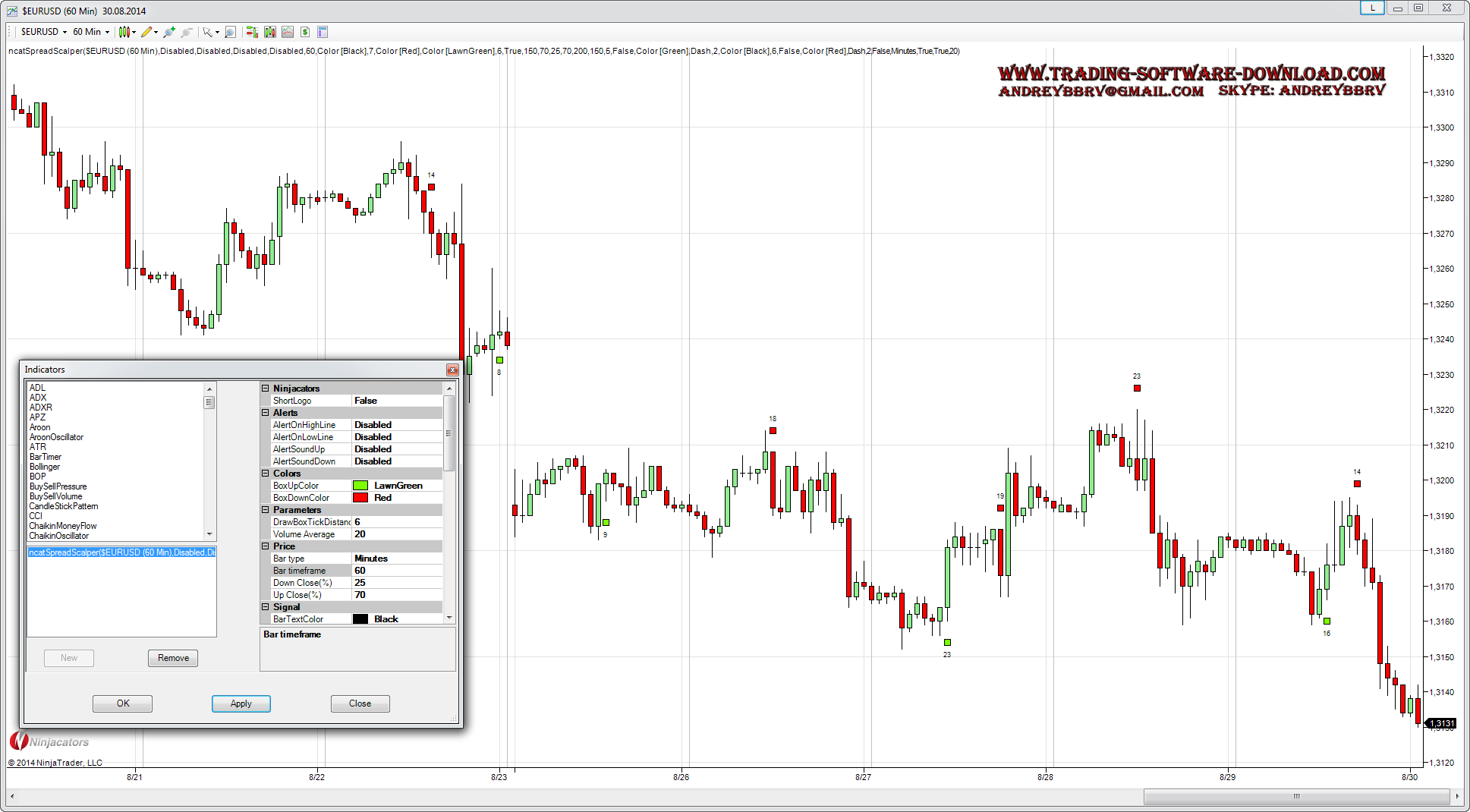Screen dimensions: 1470x812
Task: Open the $EURUSD instrument dropdown
Action: [43, 32]
